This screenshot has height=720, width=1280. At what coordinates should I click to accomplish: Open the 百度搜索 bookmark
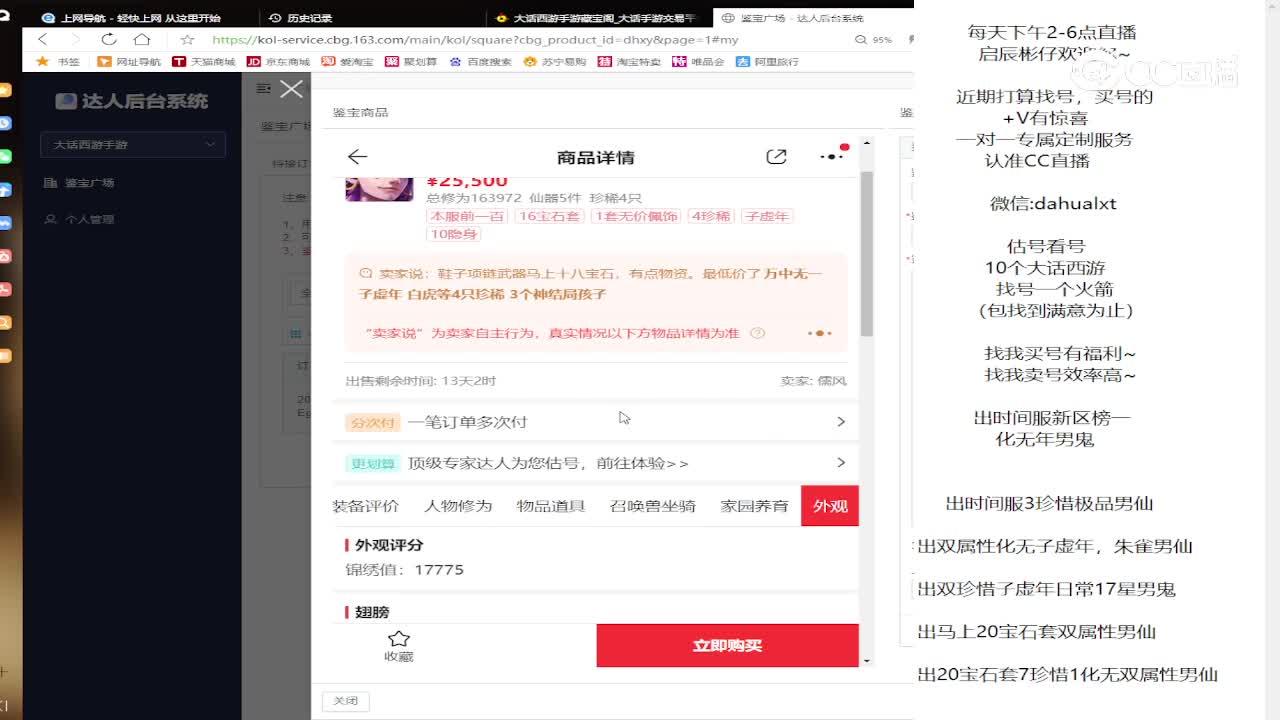[480, 62]
